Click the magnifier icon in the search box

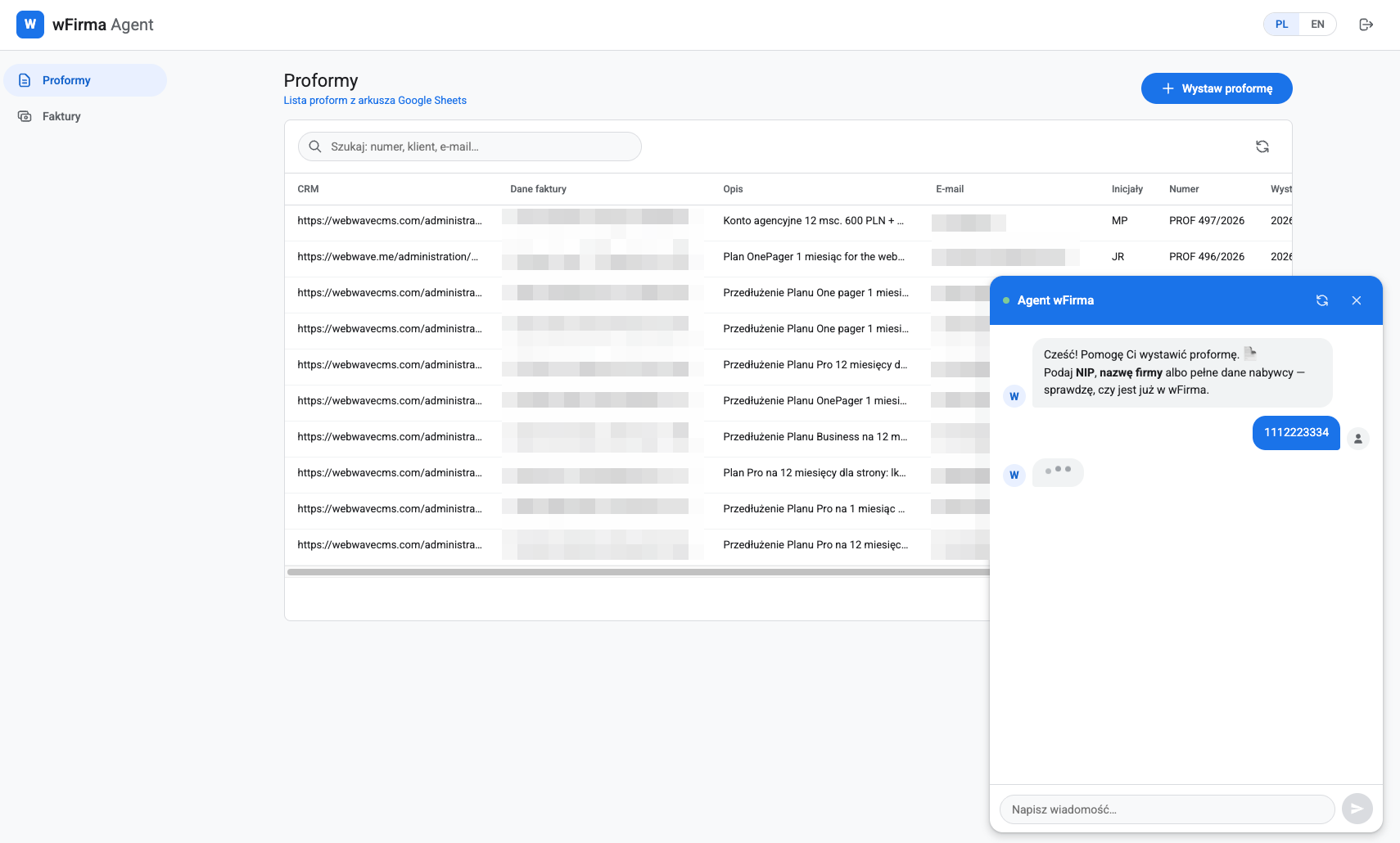314,147
